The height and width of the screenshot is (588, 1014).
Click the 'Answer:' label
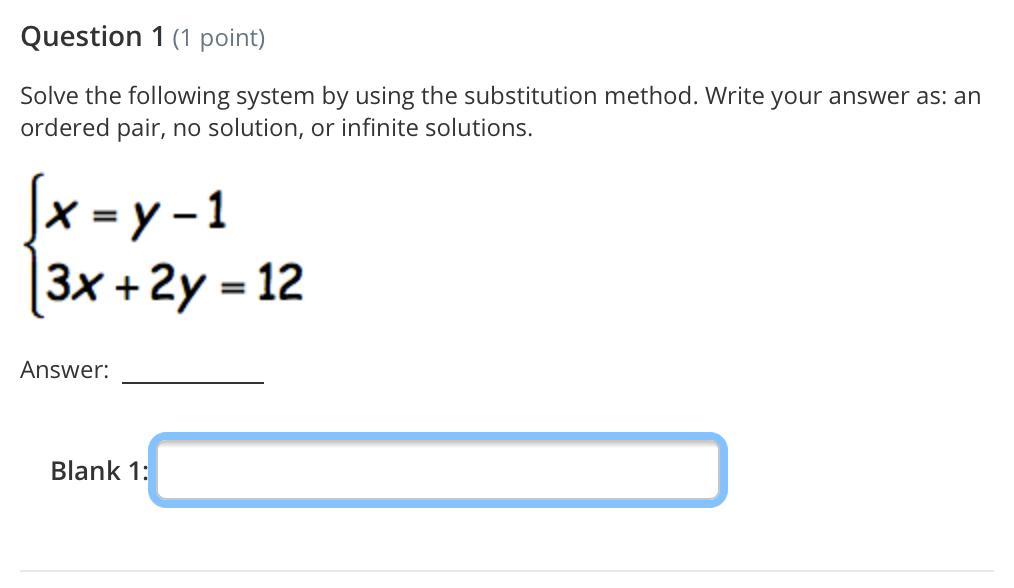tap(65, 370)
